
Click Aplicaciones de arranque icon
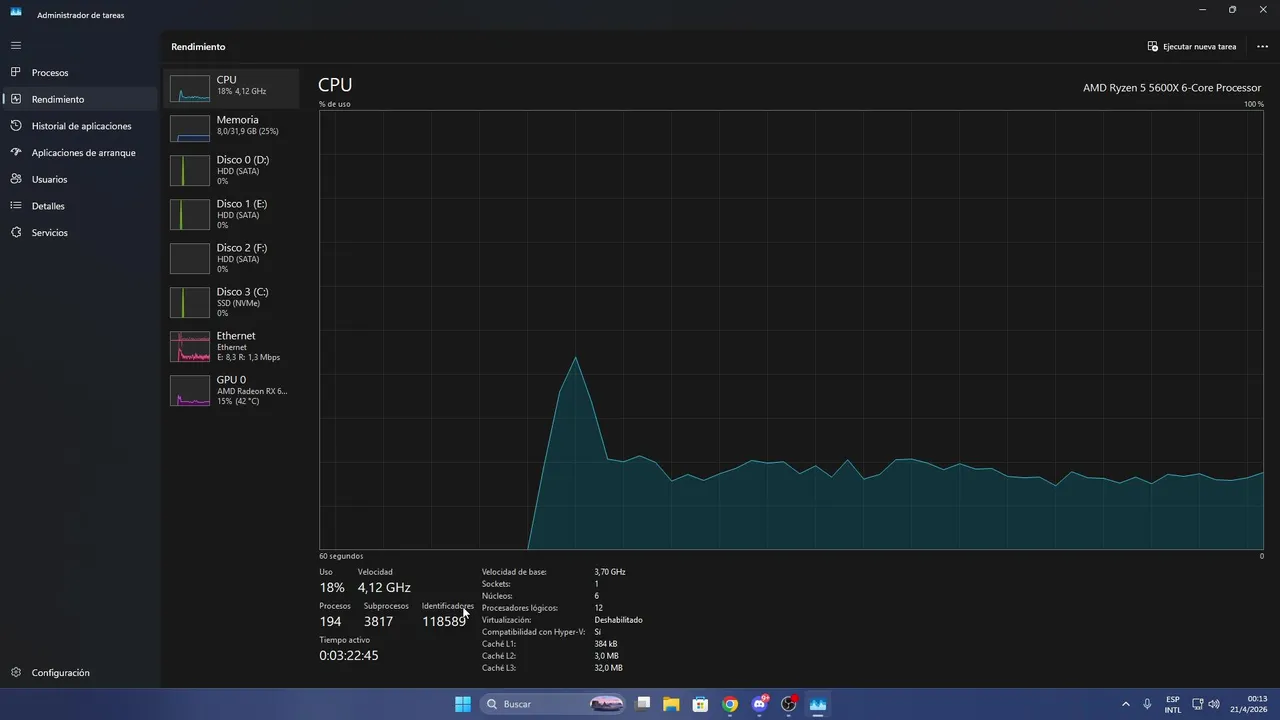(16, 153)
